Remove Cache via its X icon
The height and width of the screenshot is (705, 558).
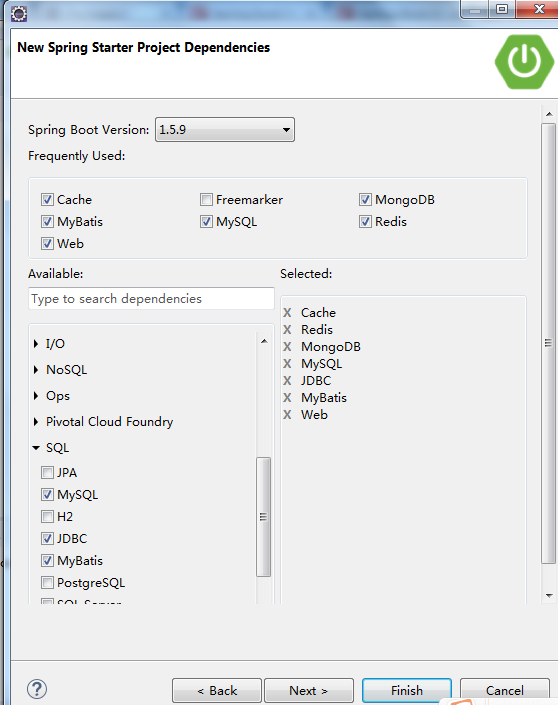pyautogui.click(x=287, y=312)
